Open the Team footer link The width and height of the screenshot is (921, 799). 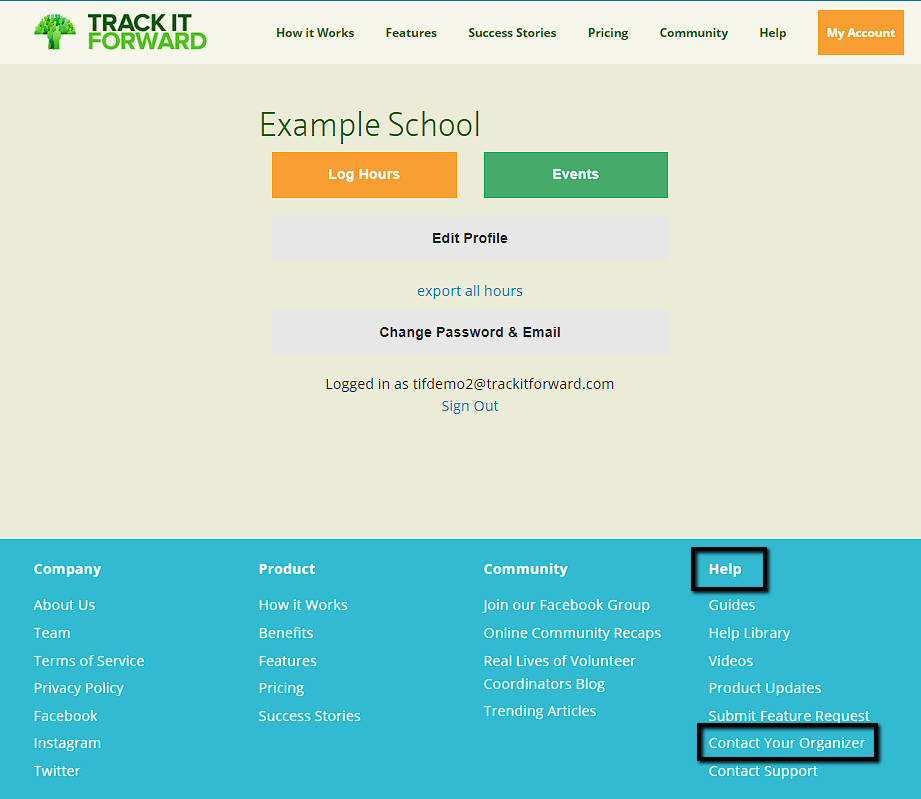(52, 633)
